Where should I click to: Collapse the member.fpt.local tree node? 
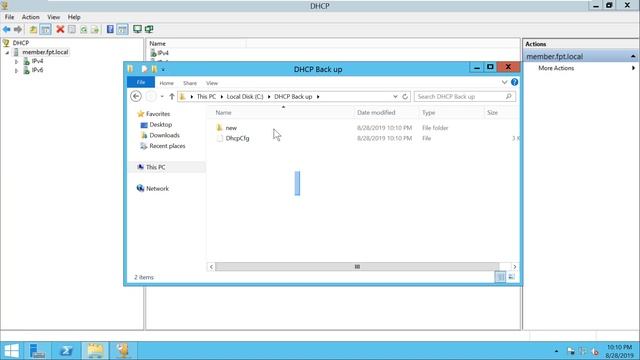click(7, 52)
